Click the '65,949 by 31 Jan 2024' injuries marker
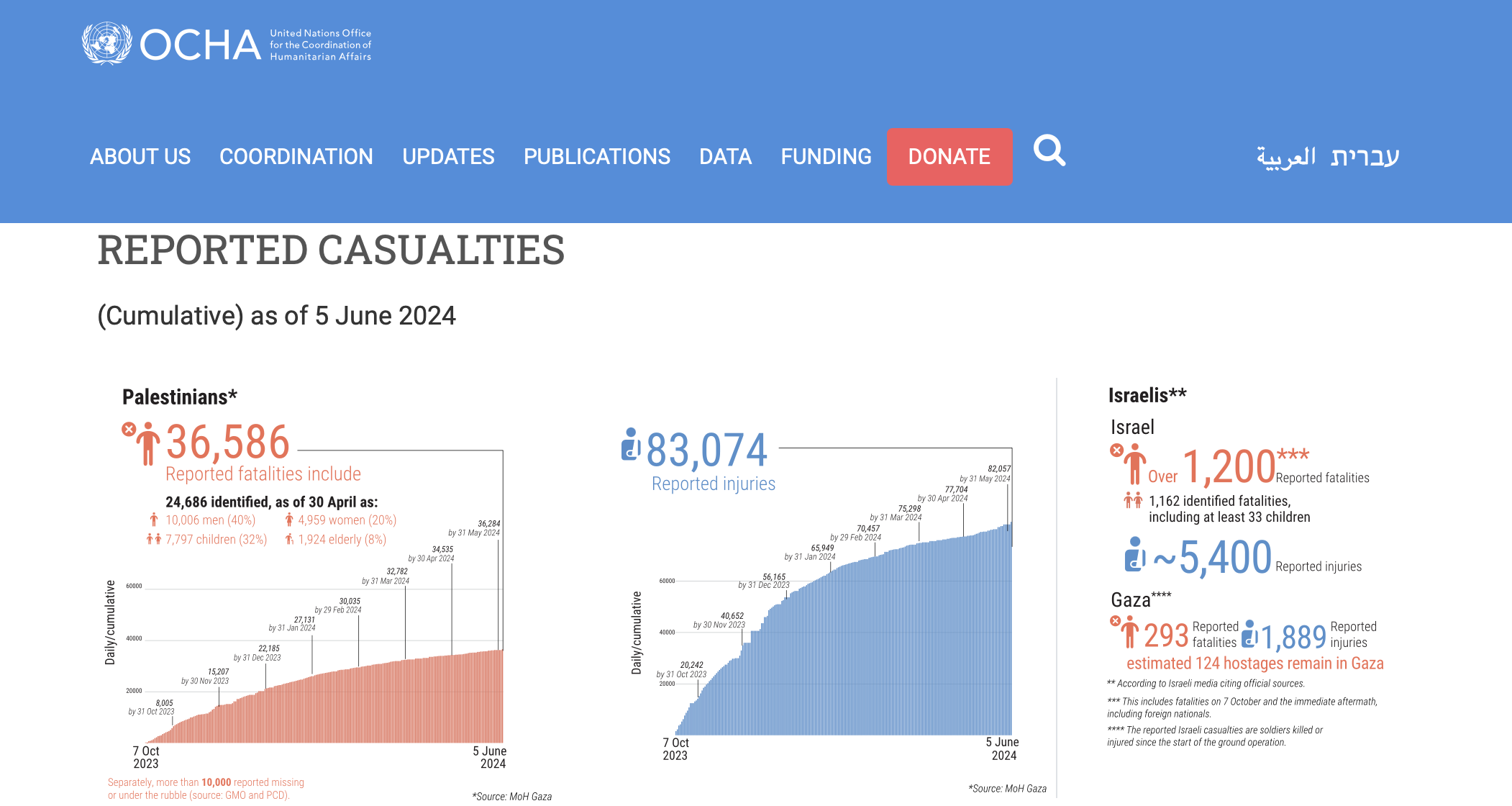 coord(810,552)
